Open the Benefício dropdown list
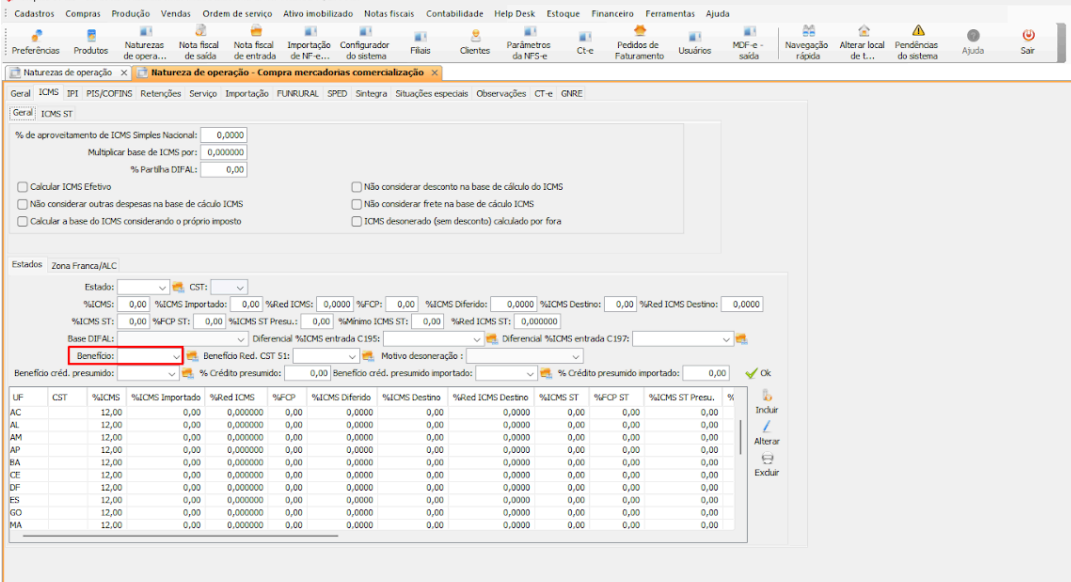The image size is (1071, 582). coord(176,356)
